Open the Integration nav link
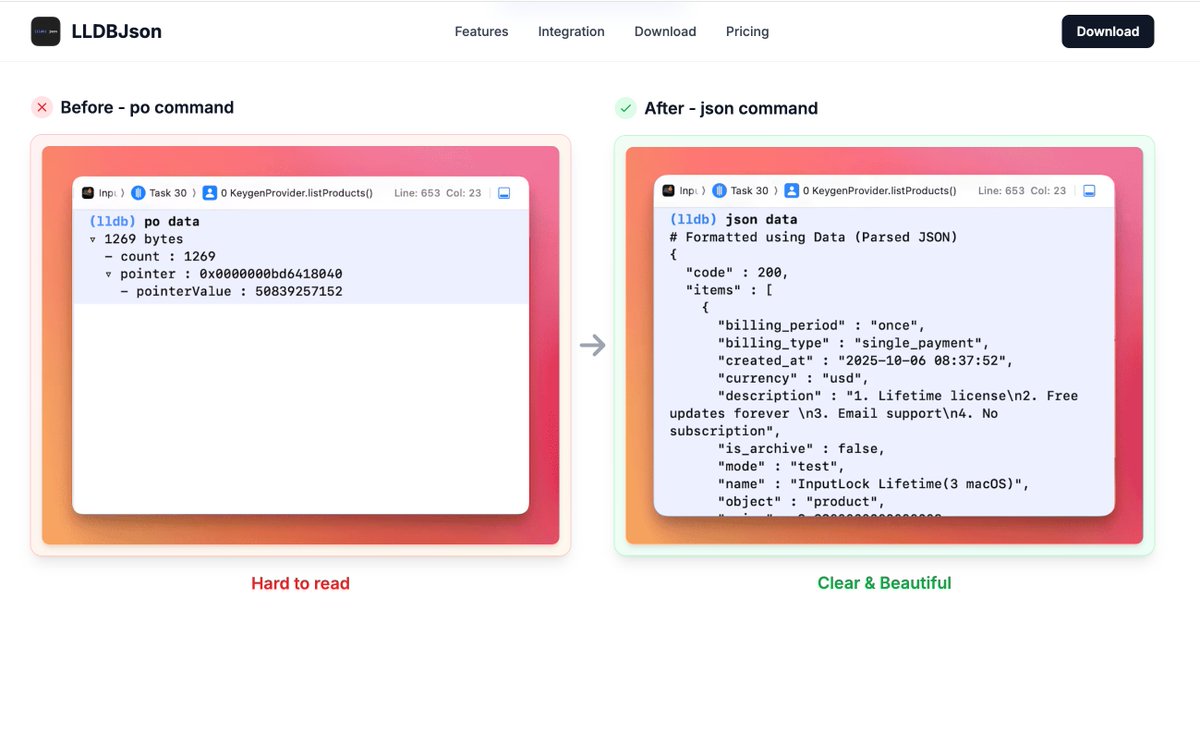This screenshot has width=1200, height=745. 571,31
